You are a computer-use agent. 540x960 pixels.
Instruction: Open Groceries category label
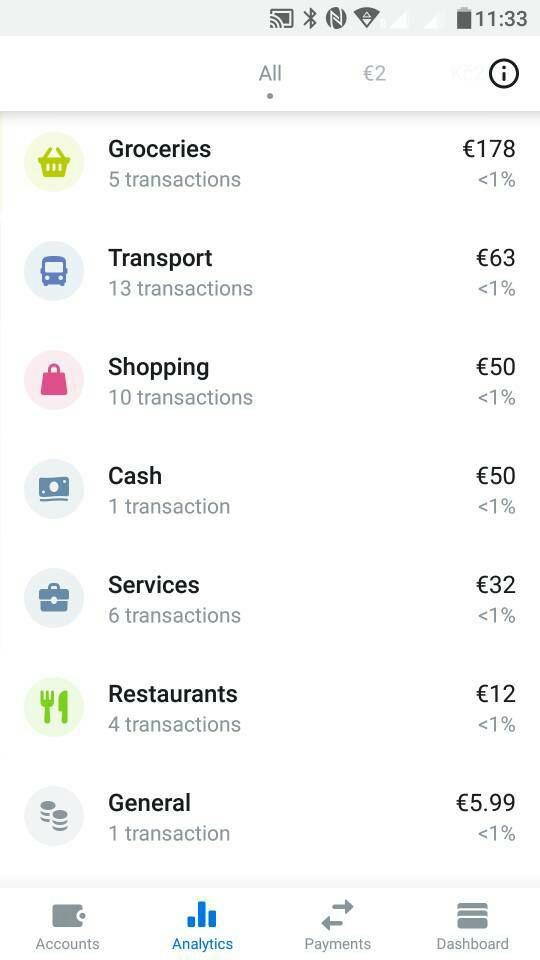pyautogui.click(x=159, y=149)
